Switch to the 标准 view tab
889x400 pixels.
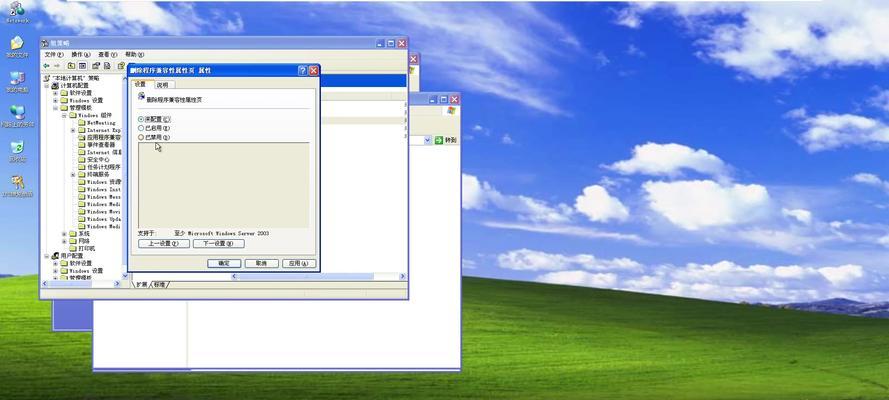pyautogui.click(x=160, y=284)
